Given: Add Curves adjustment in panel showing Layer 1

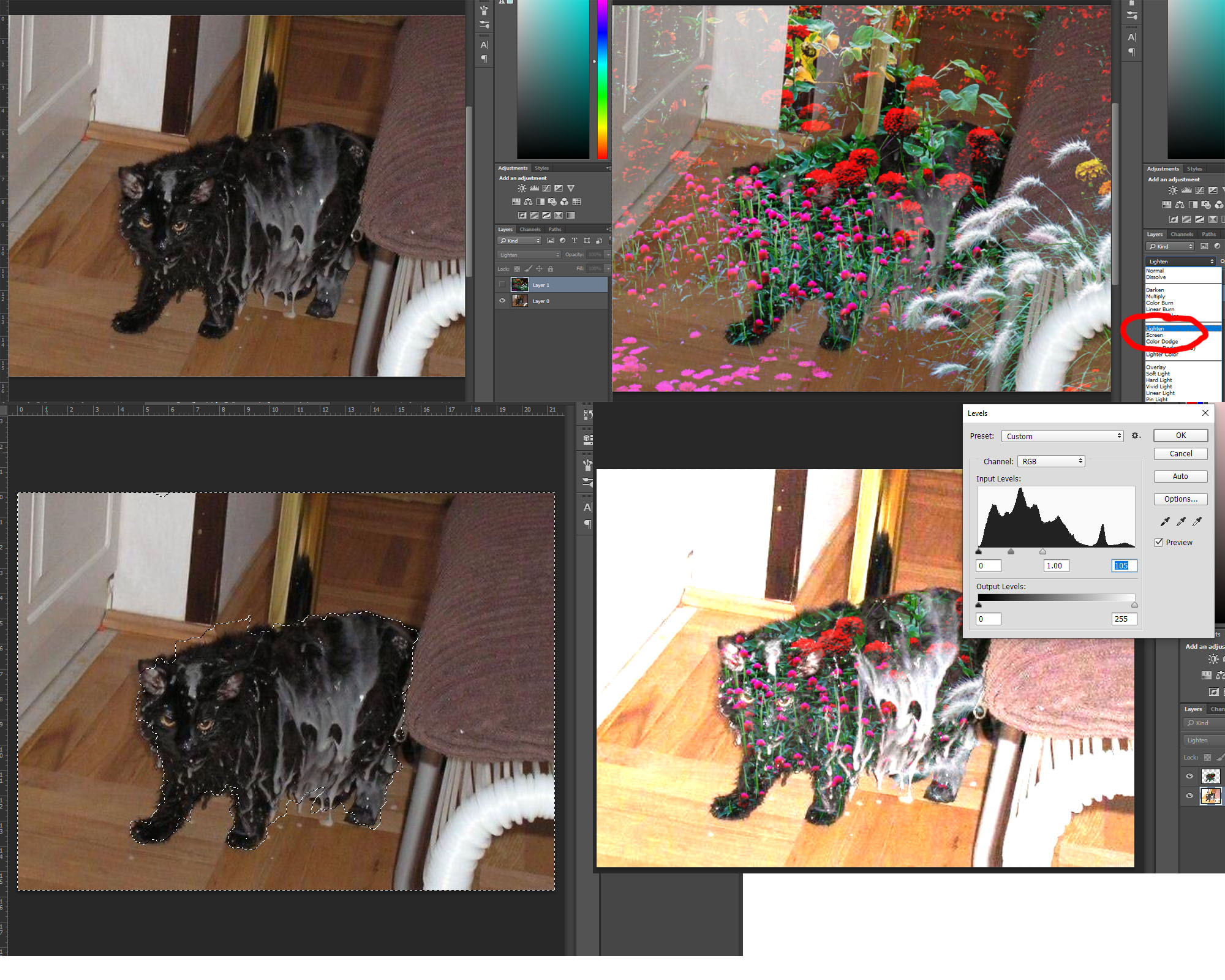Looking at the screenshot, I should [x=546, y=189].
